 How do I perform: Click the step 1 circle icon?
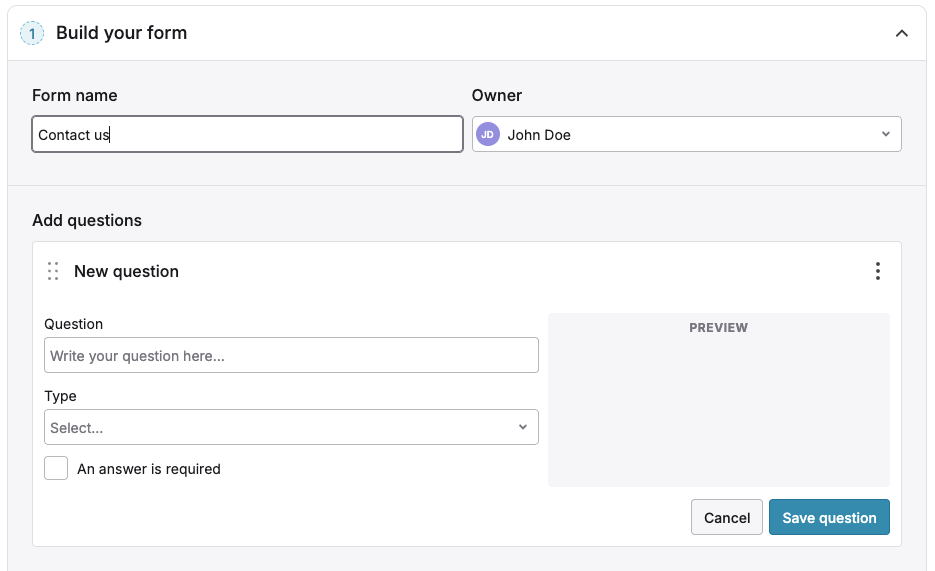(32, 33)
